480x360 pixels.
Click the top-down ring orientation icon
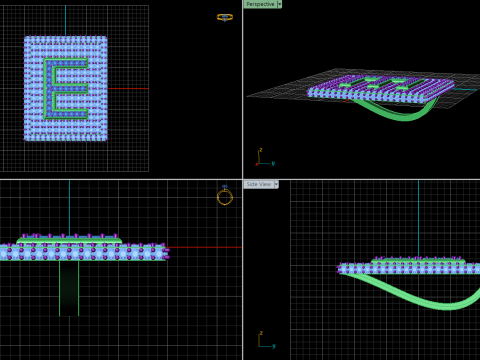point(225,17)
